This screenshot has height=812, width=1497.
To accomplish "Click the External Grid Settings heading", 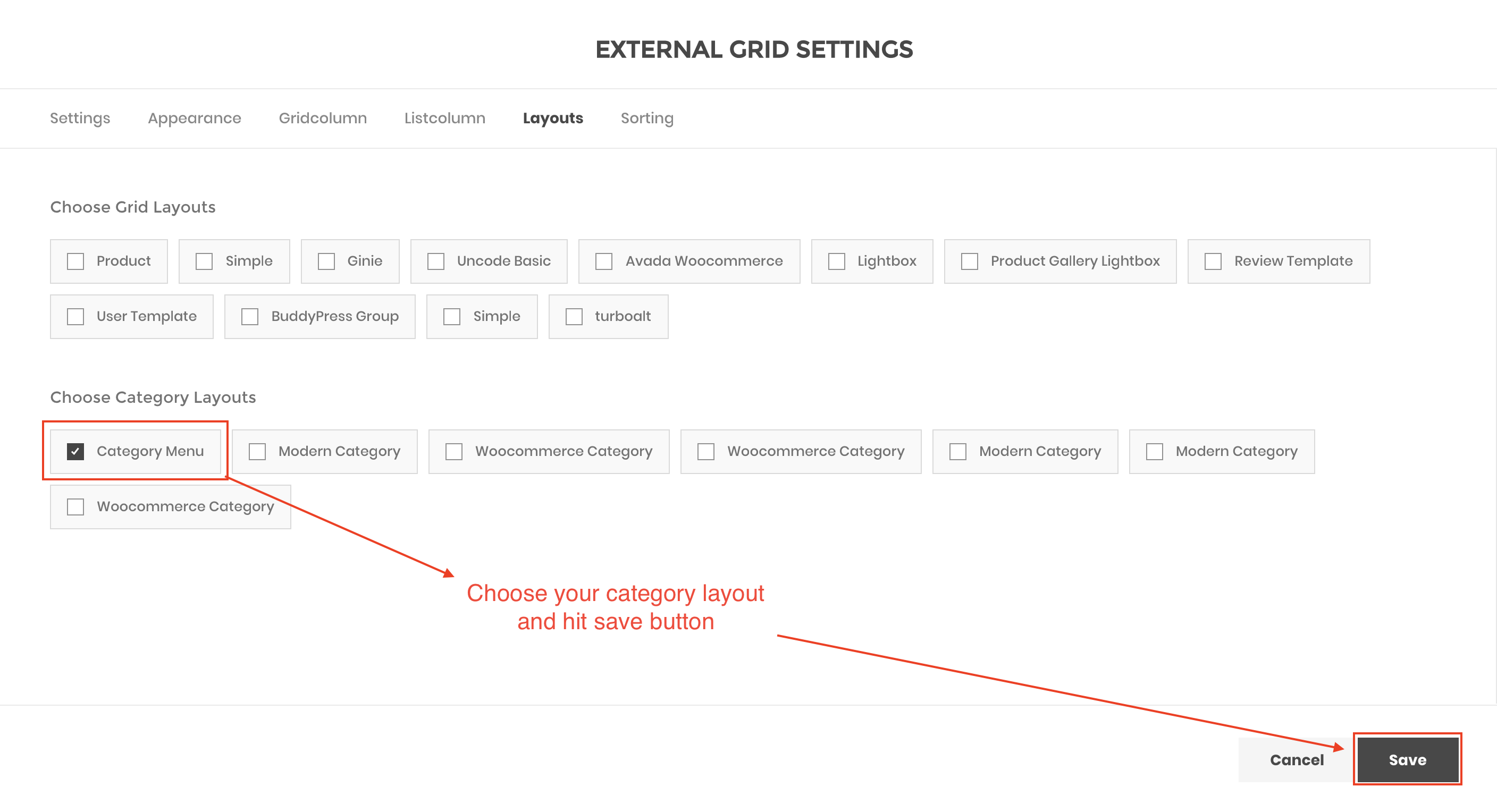I will (754, 49).
